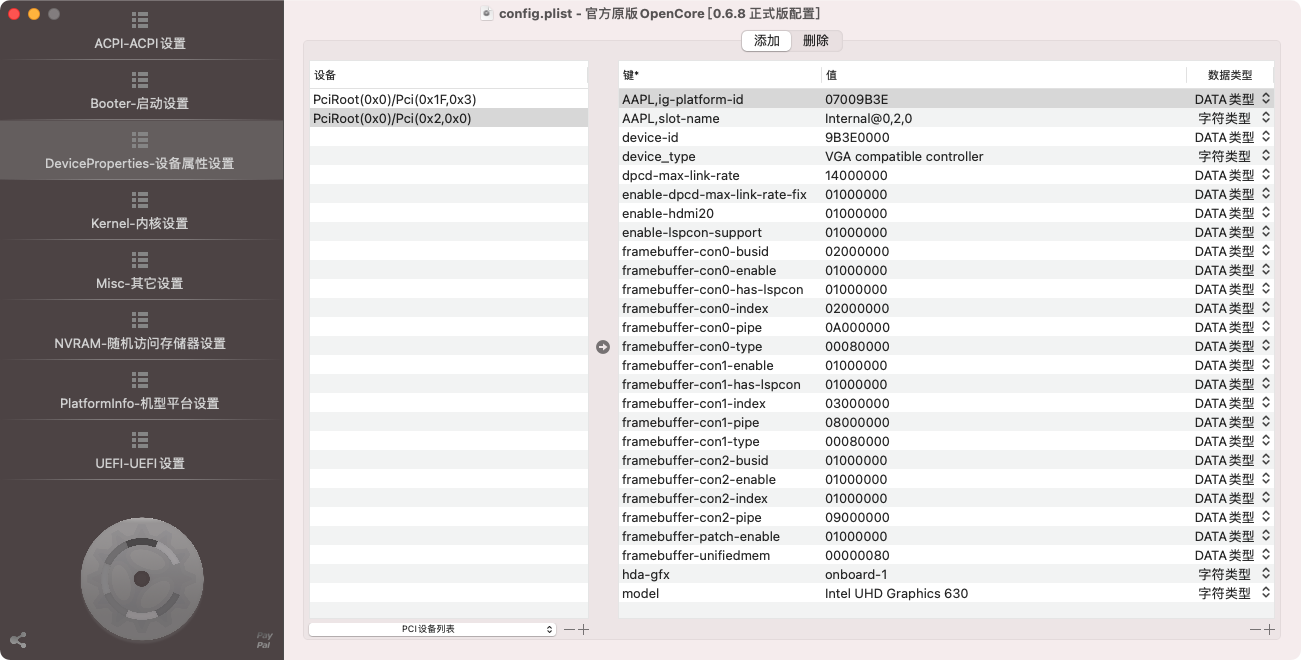Select value 9B3E0000
The width and height of the screenshot is (1301, 660).
[857, 137]
